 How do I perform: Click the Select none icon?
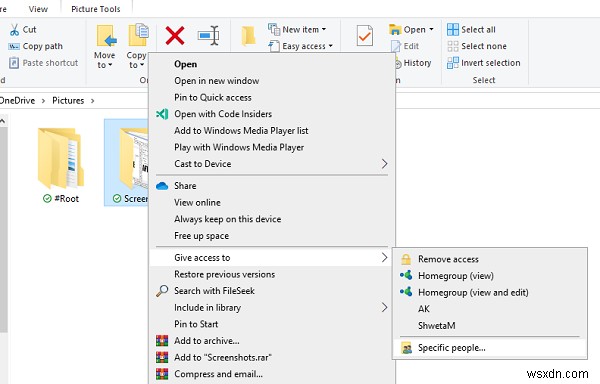tap(453, 46)
